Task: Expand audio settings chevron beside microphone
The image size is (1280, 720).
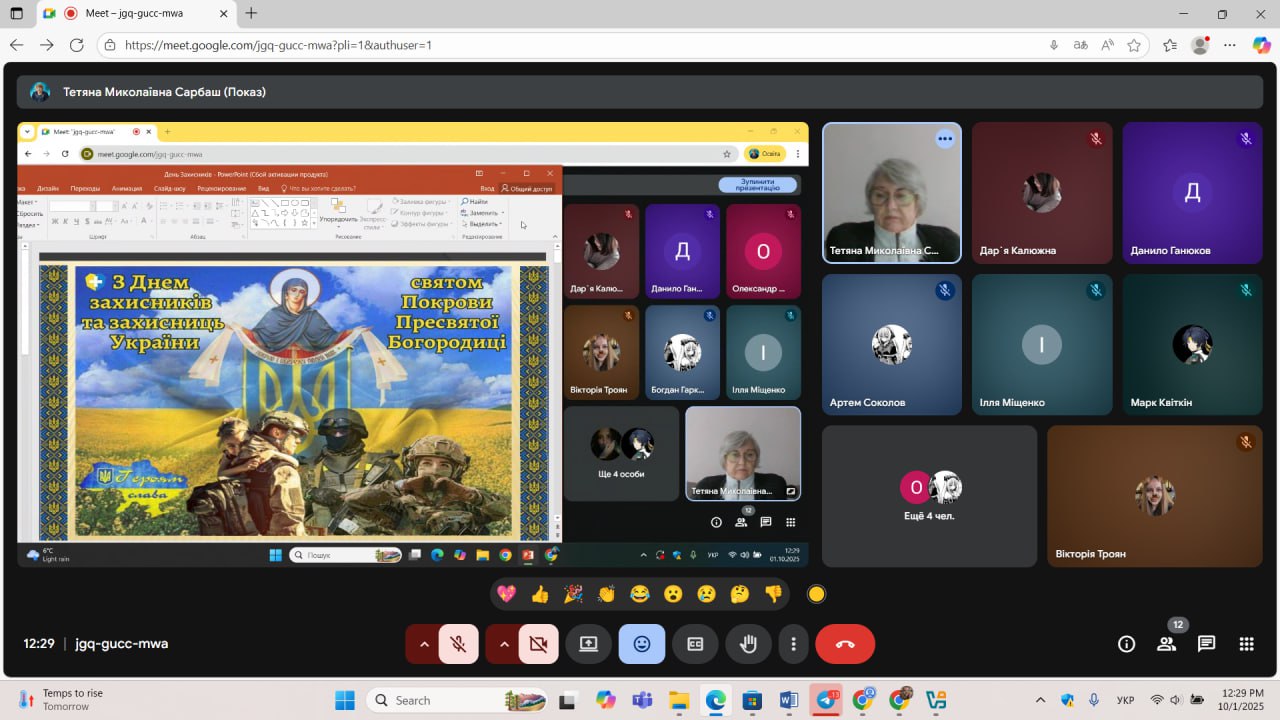Action: pos(423,644)
